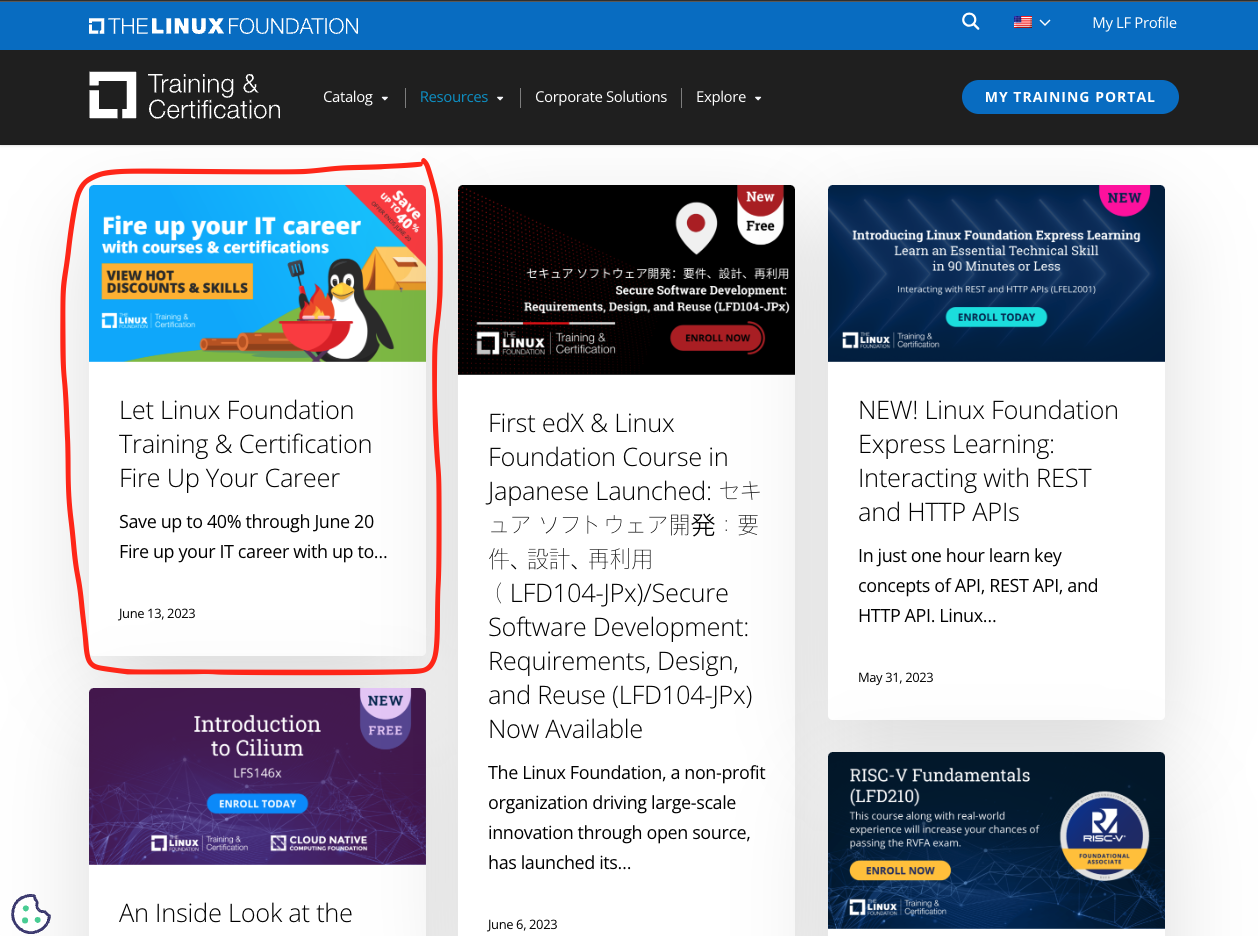Viewport: 1258px width, 936px height.
Task: Open the search magnifier icon
Action: (x=970, y=22)
